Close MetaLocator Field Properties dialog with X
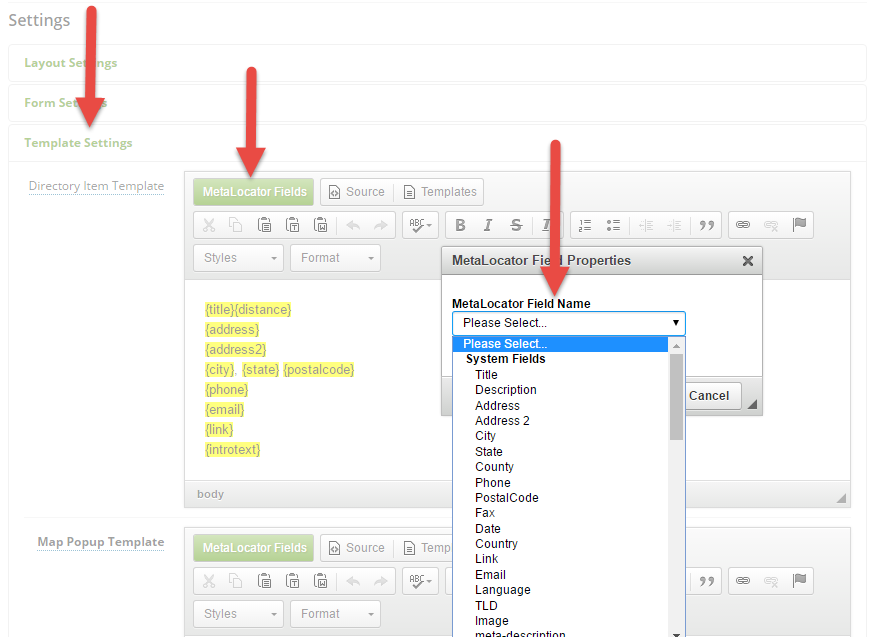The width and height of the screenshot is (871, 637). [x=748, y=261]
